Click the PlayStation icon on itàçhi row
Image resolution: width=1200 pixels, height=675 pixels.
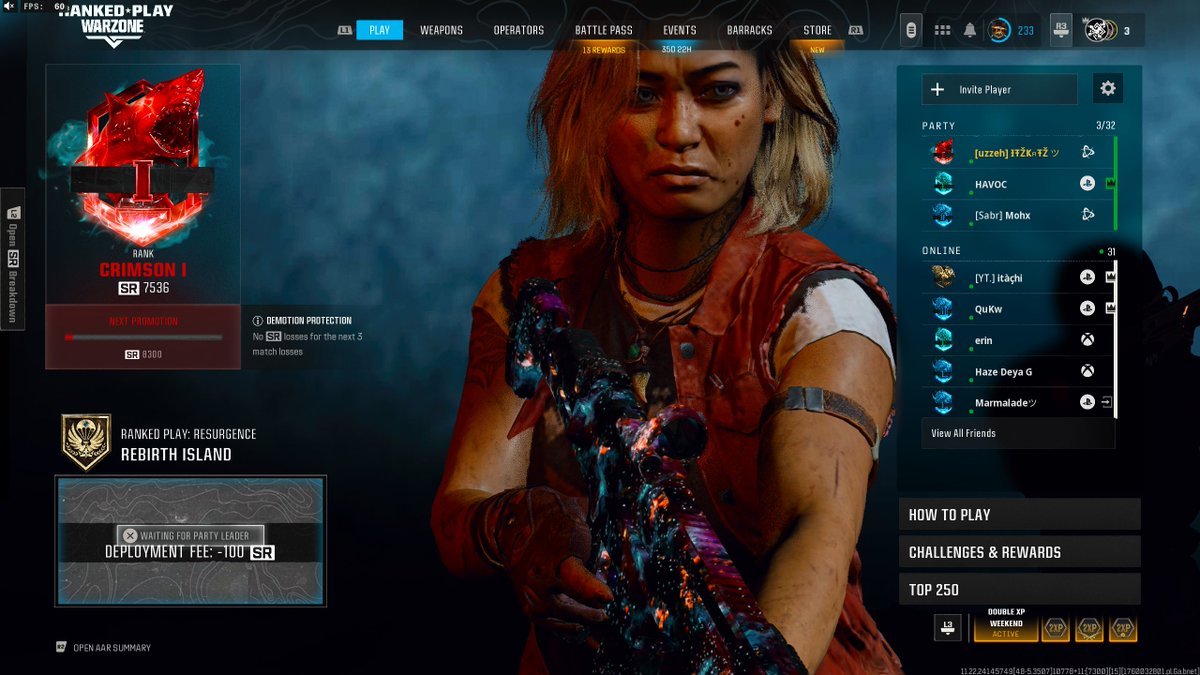pyautogui.click(x=1087, y=278)
